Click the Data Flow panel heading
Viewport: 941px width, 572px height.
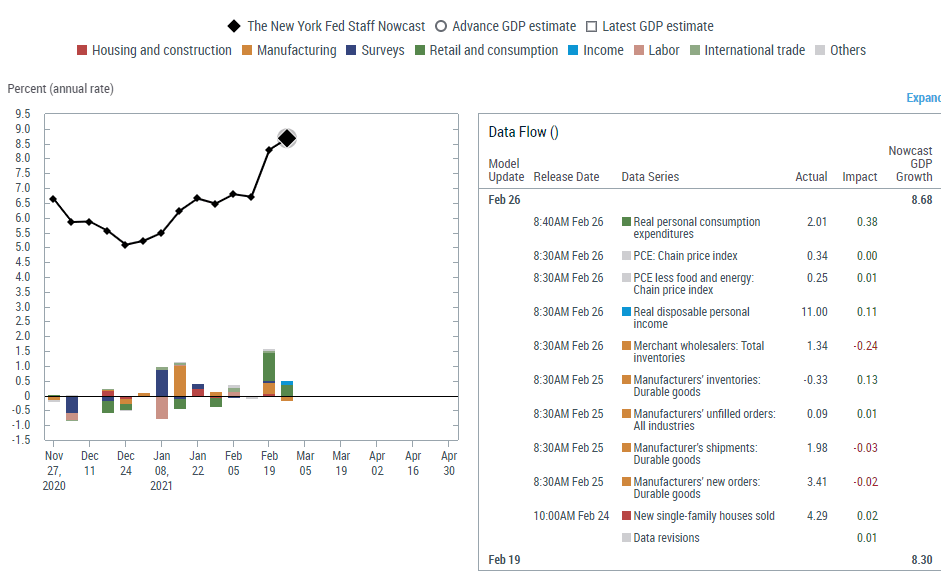(523, 132)
